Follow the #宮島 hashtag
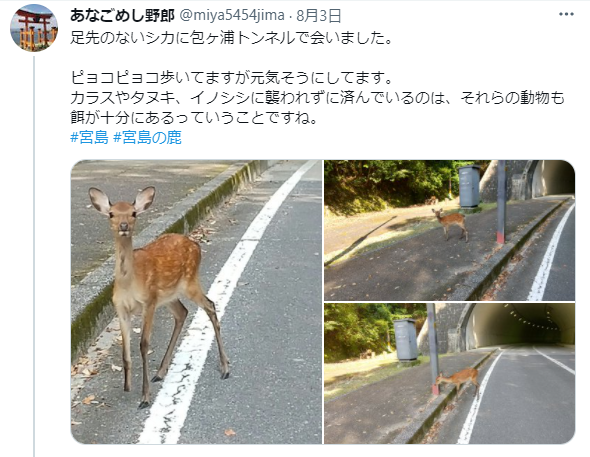The width and height of the screenshot is (590, 457). [89, 138]
